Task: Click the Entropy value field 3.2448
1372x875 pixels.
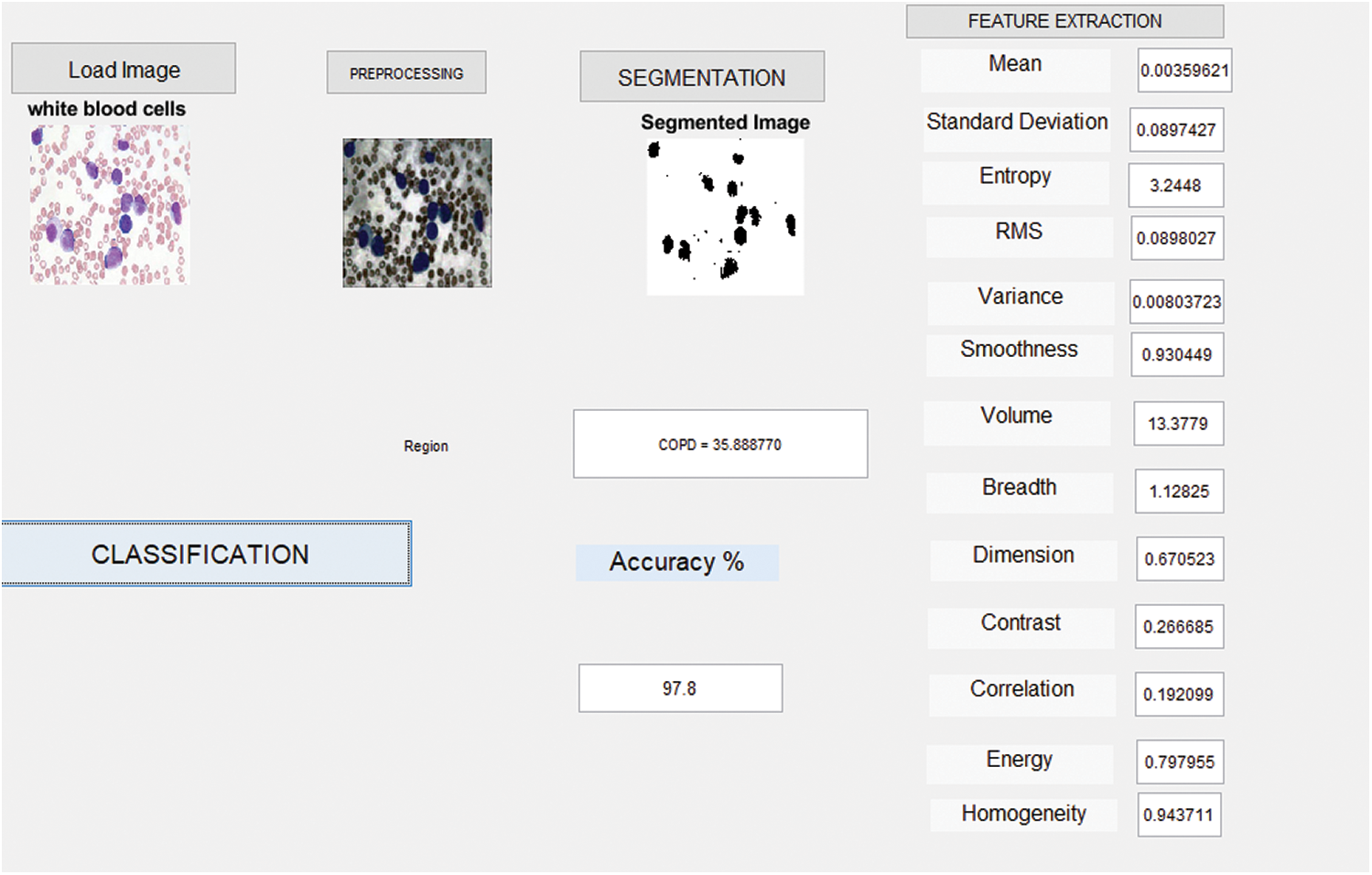Action: [1175, 186]
